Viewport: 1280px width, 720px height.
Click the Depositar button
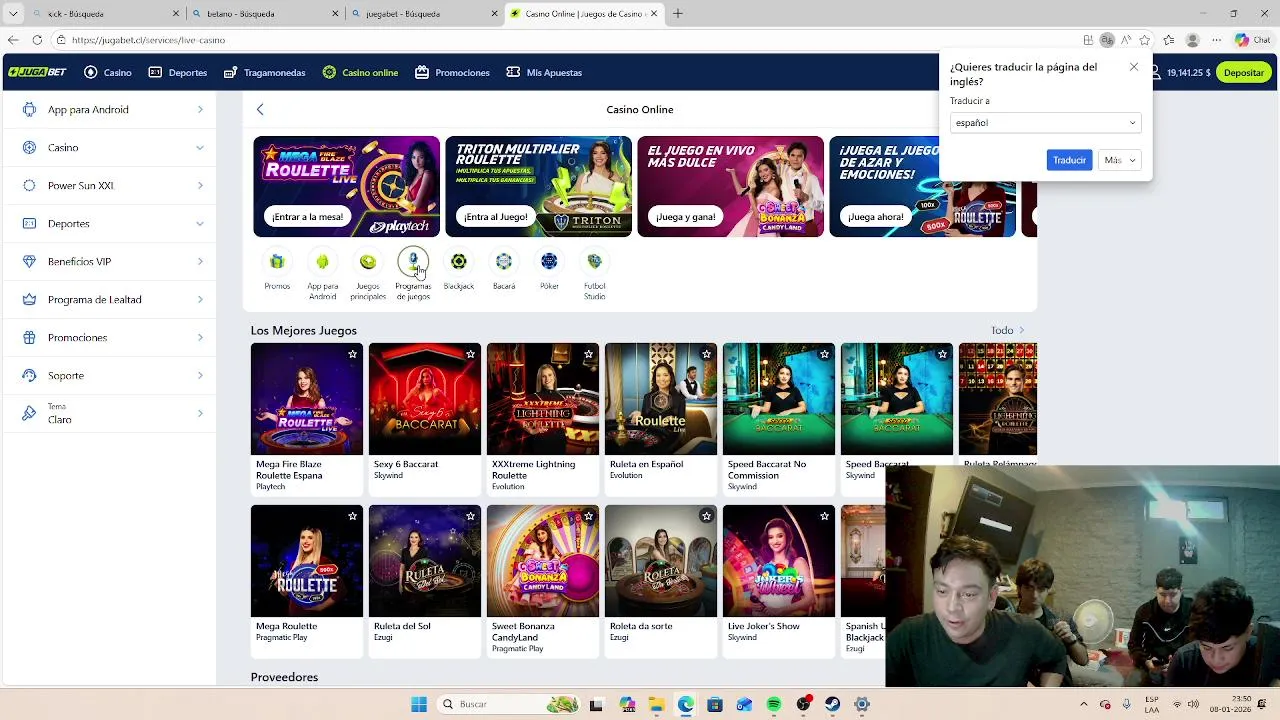point(1244,72)
